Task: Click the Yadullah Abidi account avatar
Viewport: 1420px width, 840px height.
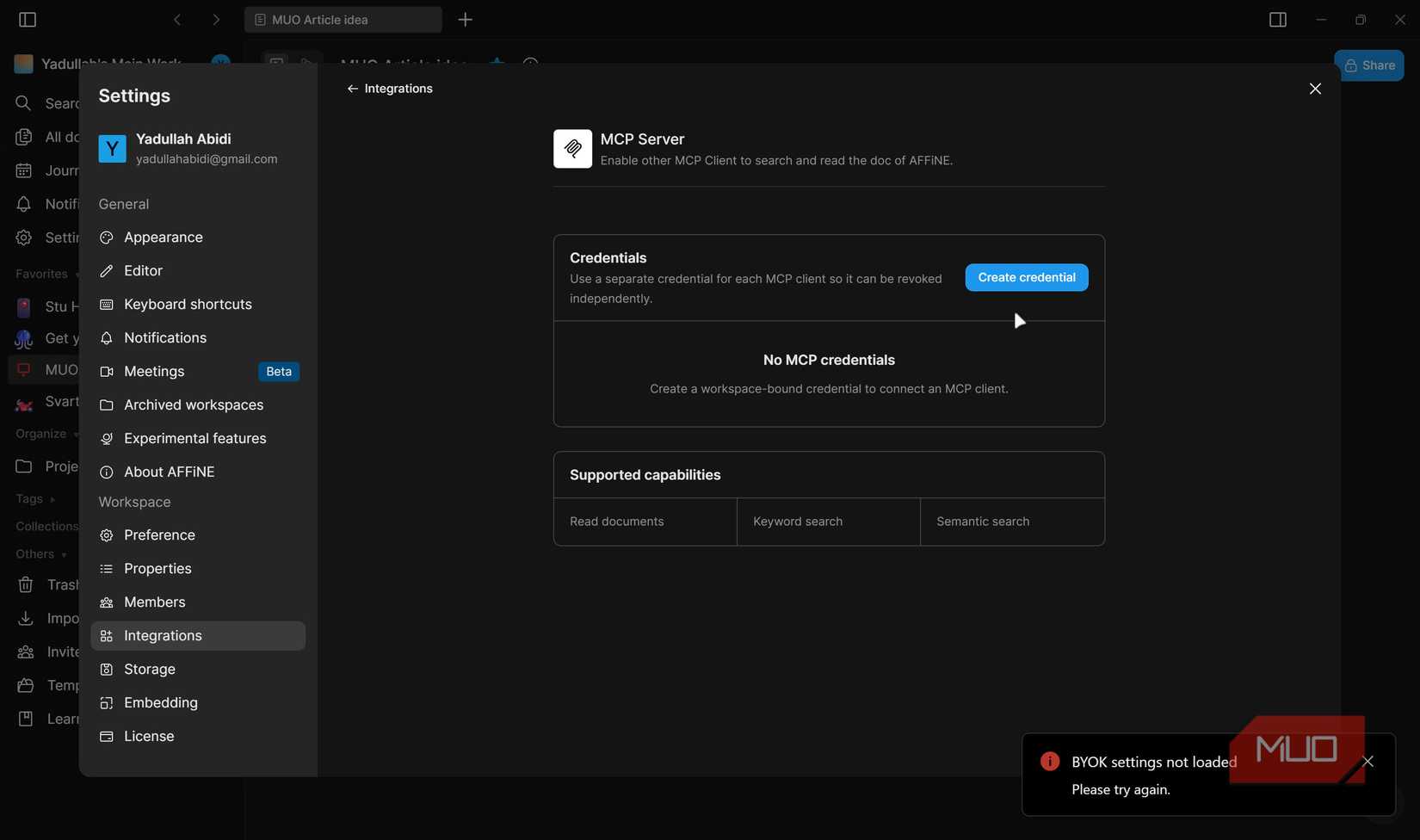Action: point(112,149)
